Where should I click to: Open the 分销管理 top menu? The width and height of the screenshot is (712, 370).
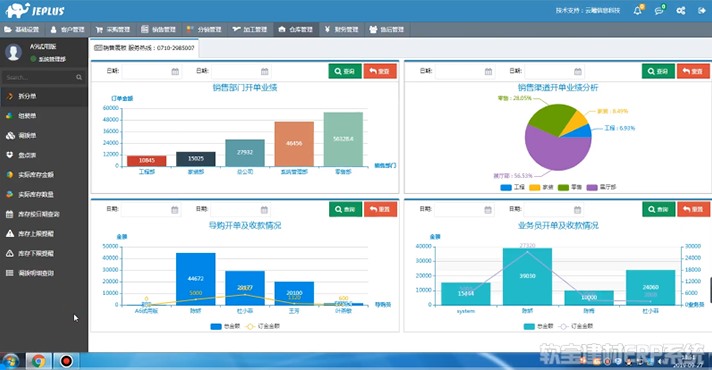[204, 30]
